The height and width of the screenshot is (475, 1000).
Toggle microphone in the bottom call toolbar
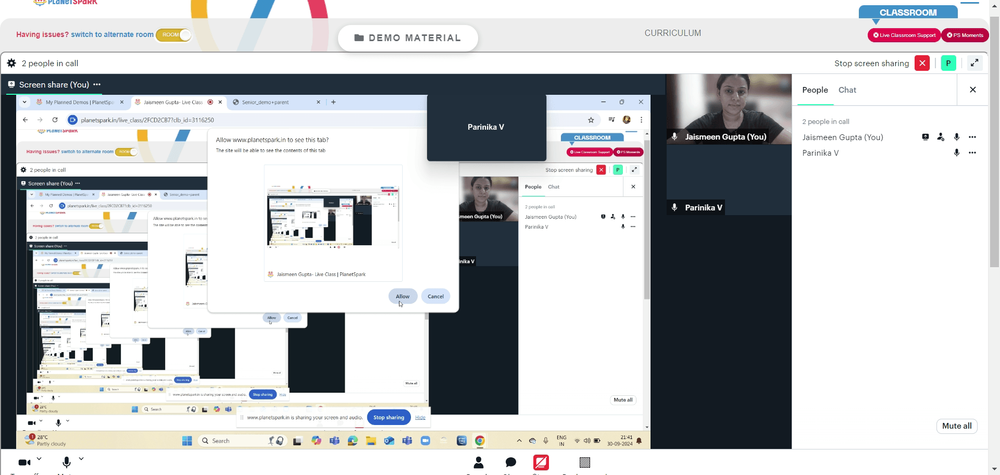66,462
